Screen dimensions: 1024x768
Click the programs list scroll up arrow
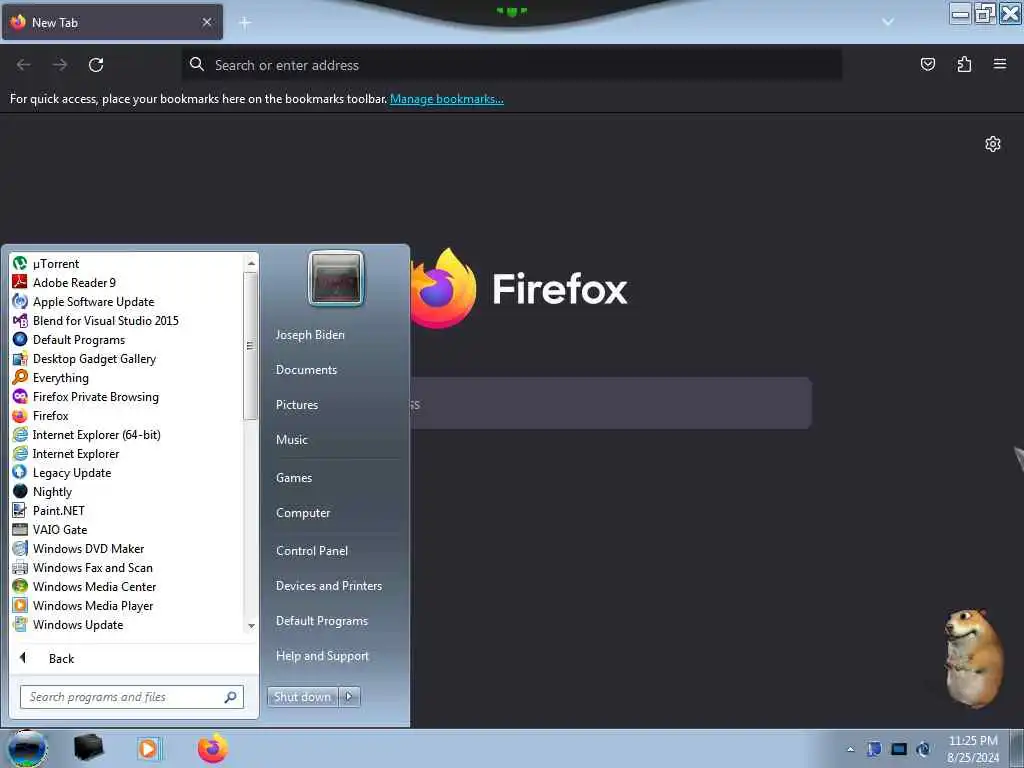[251, 263]
